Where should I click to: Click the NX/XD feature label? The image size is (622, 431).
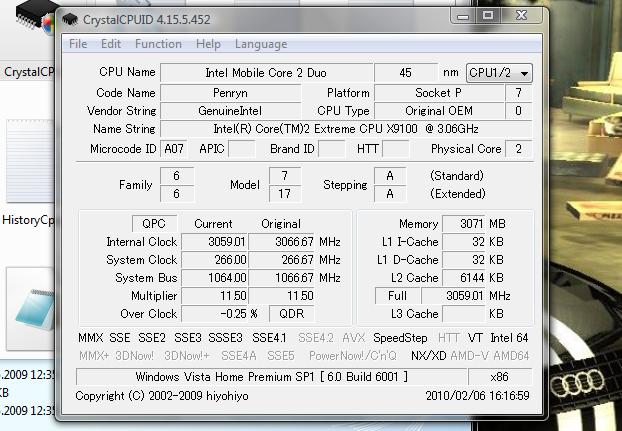coord(428,356)
